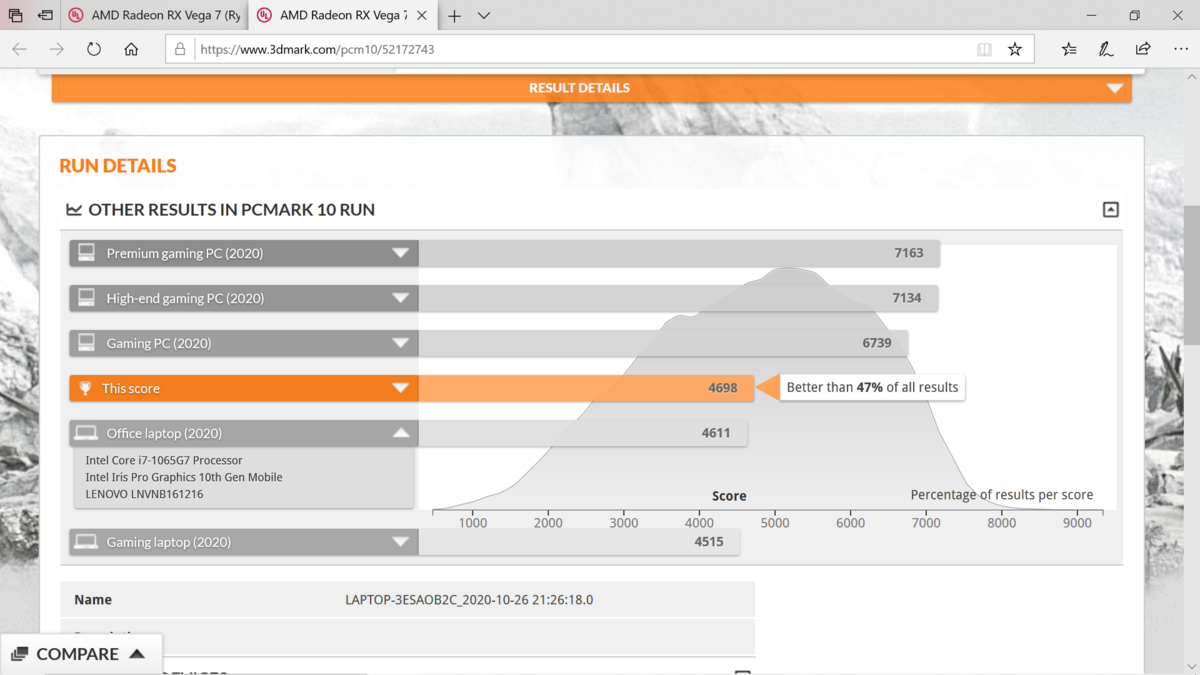Click the Gaming PC (2020) desktop icon
1200x675 pixels.
point(86,343)
